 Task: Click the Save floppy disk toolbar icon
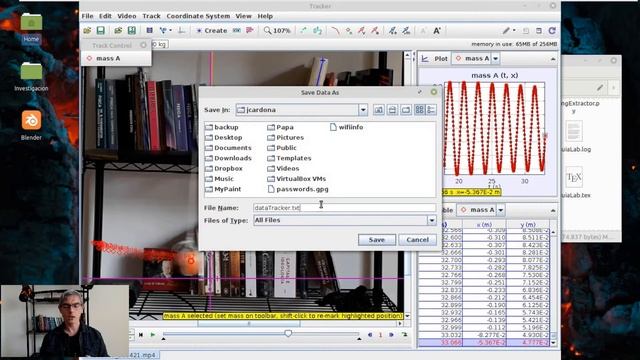(x=100, y=31)
